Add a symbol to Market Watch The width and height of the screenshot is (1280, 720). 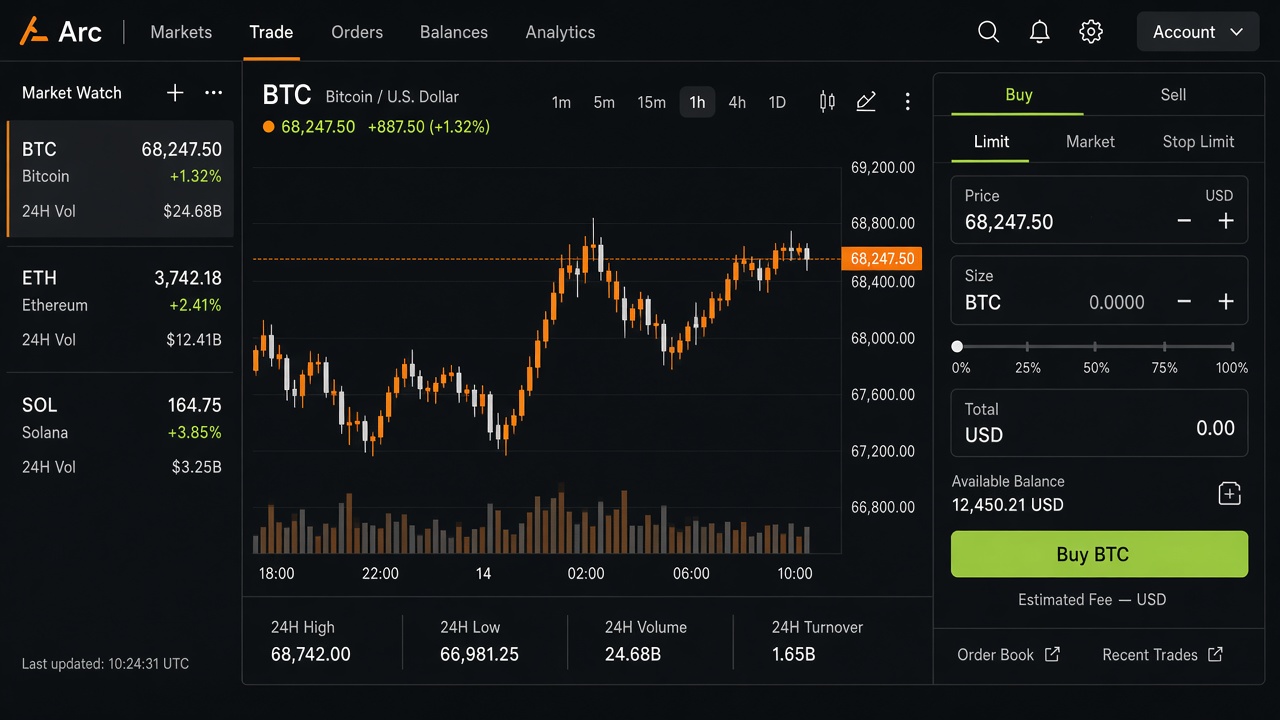click(175, 93)
